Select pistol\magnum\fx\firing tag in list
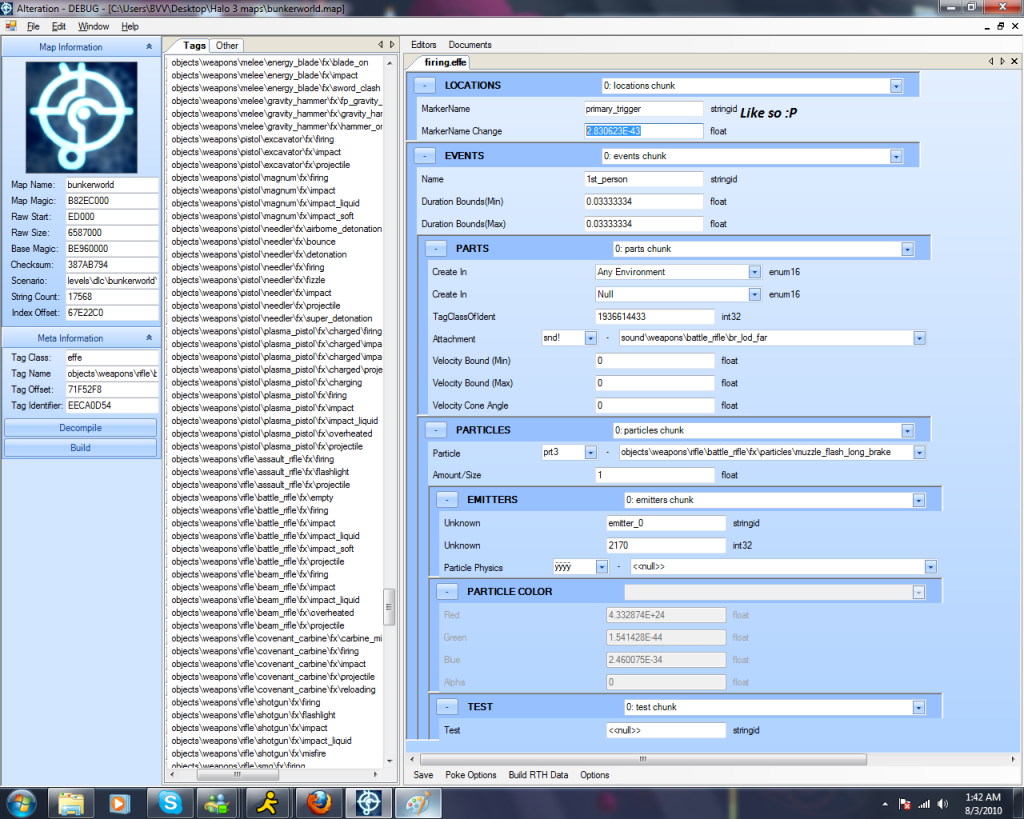Image resolution: width=1024 pixels, height=819 pixels. tap(249, 178)
